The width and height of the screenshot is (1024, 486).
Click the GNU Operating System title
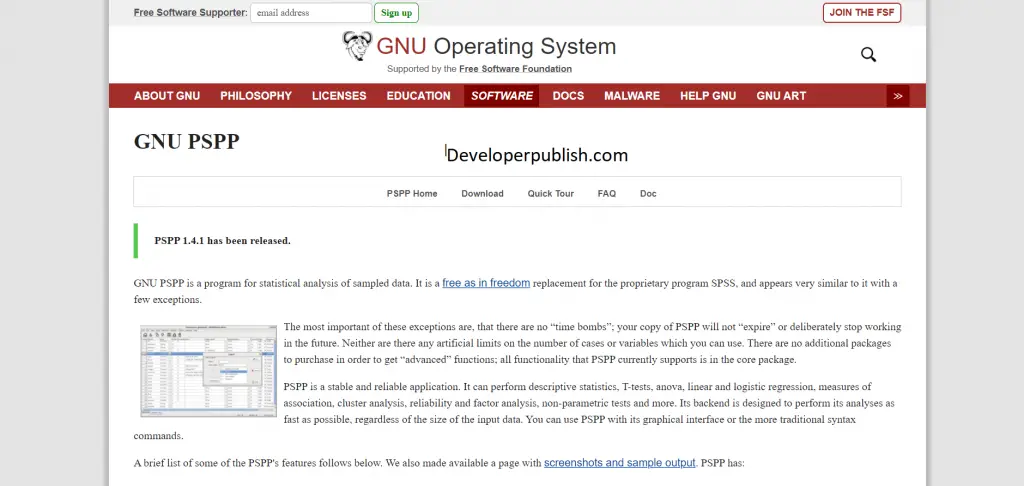click(496, 46)
